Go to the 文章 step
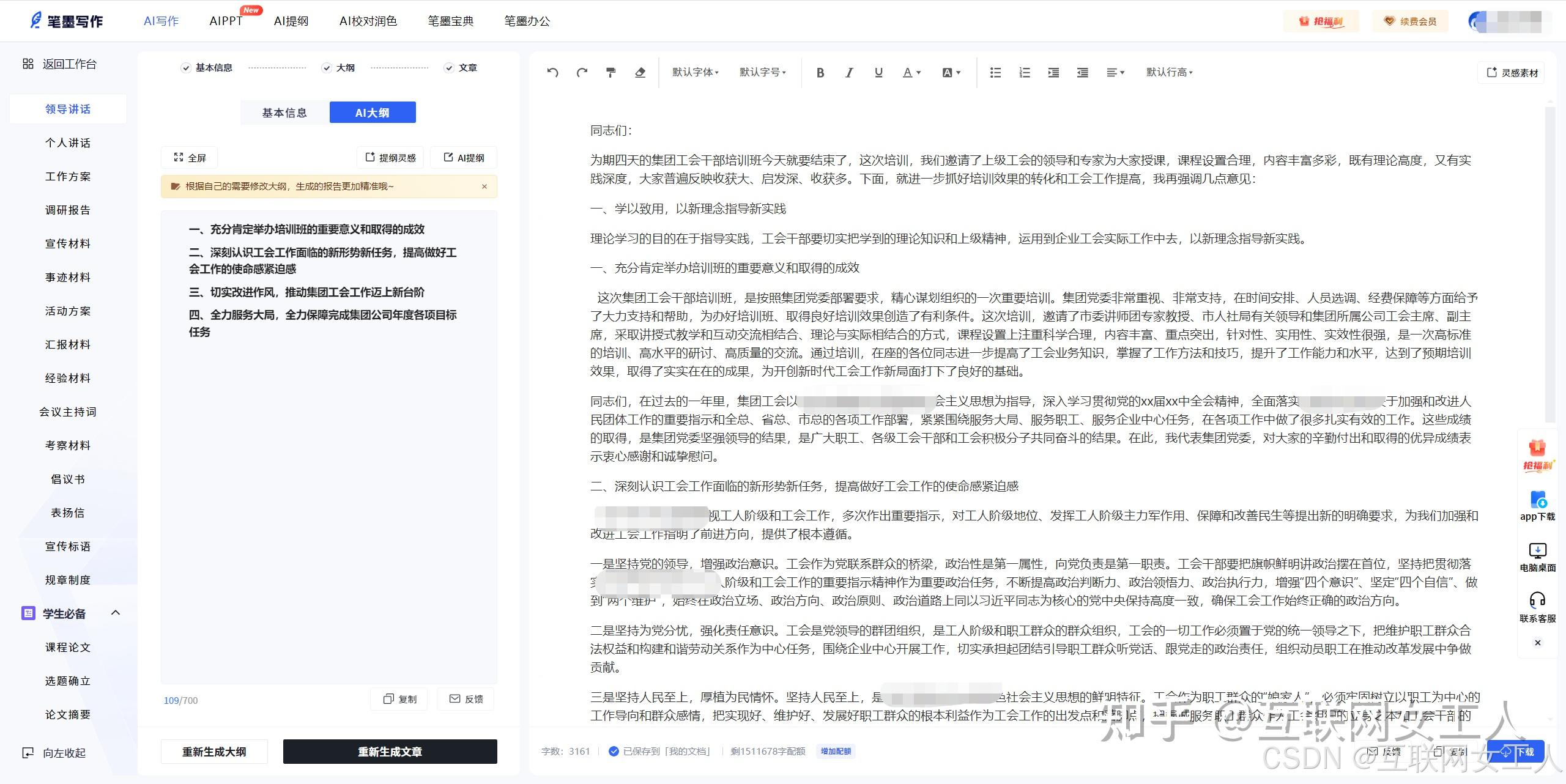 point(461,68)
